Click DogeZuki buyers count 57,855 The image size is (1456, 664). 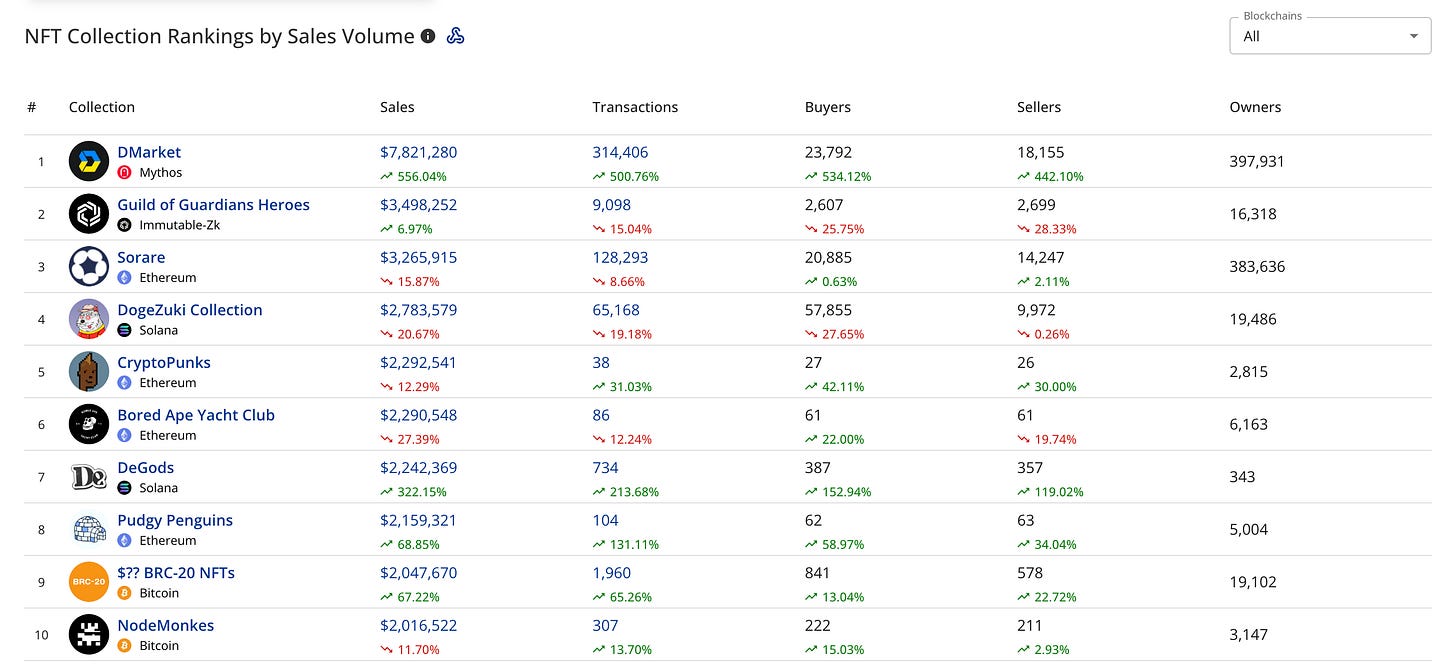click(x=828, y=310)
